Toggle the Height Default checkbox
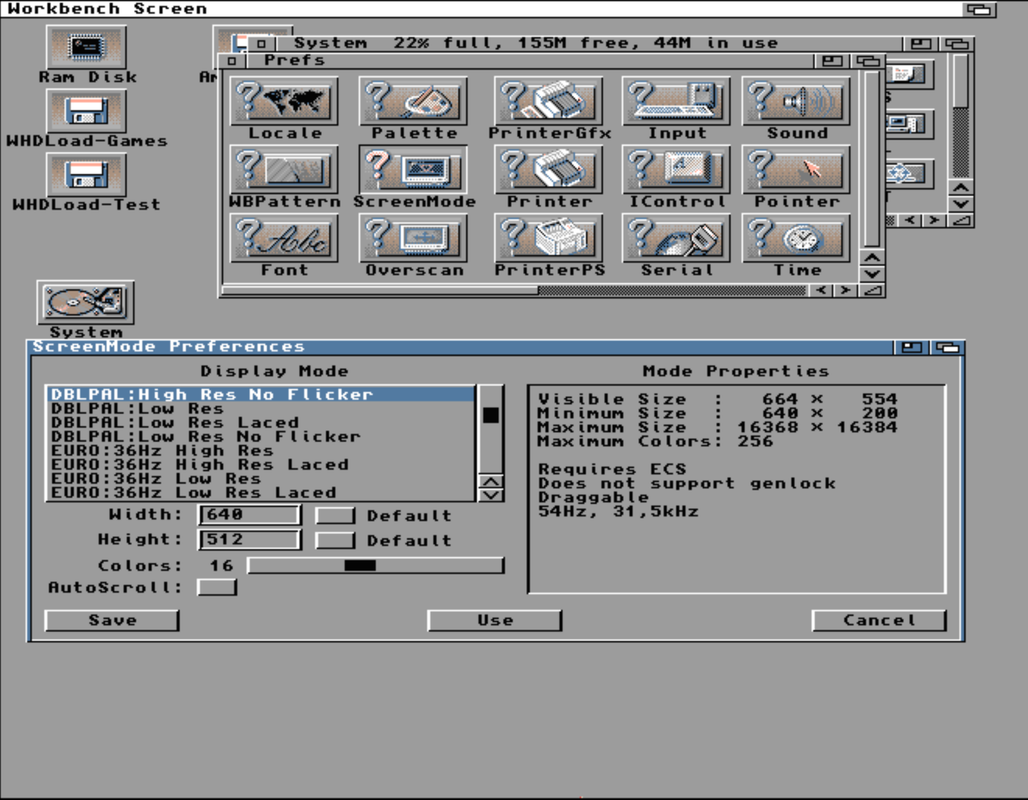The width and height of the screenshot is (1028, 800). click(335, 540)
